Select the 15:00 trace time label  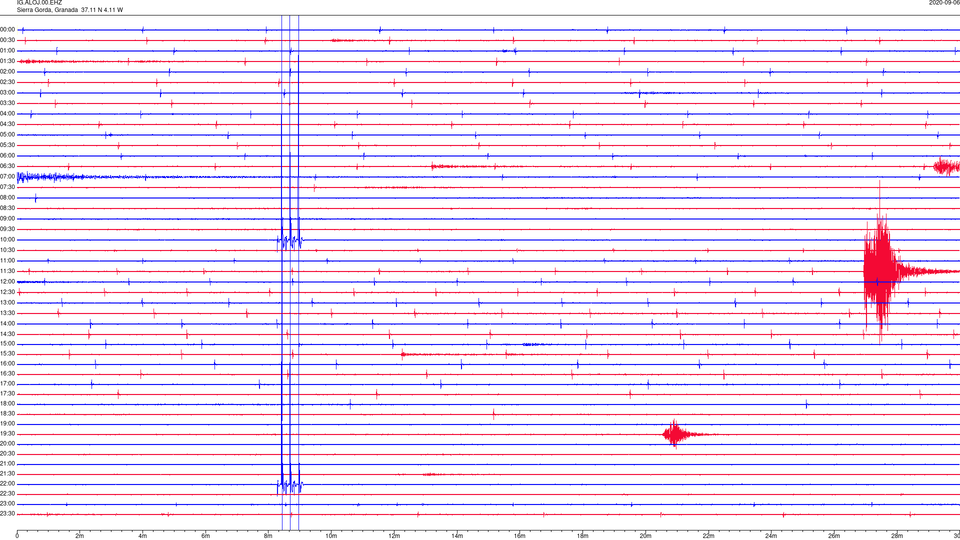pos(7,343)
